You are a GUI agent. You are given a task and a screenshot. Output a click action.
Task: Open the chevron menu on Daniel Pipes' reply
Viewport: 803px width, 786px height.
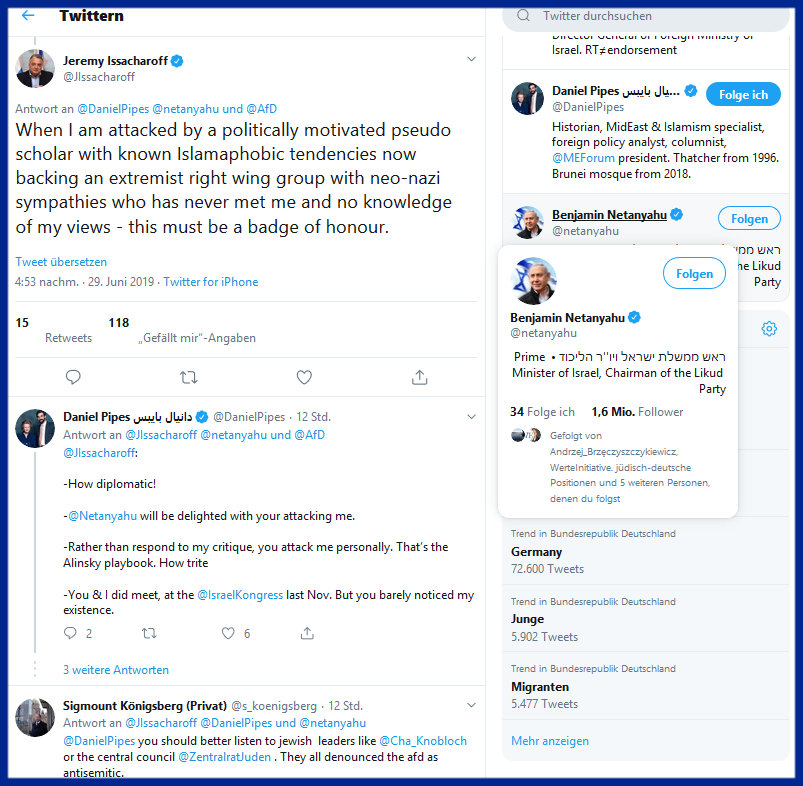(472, 417)
